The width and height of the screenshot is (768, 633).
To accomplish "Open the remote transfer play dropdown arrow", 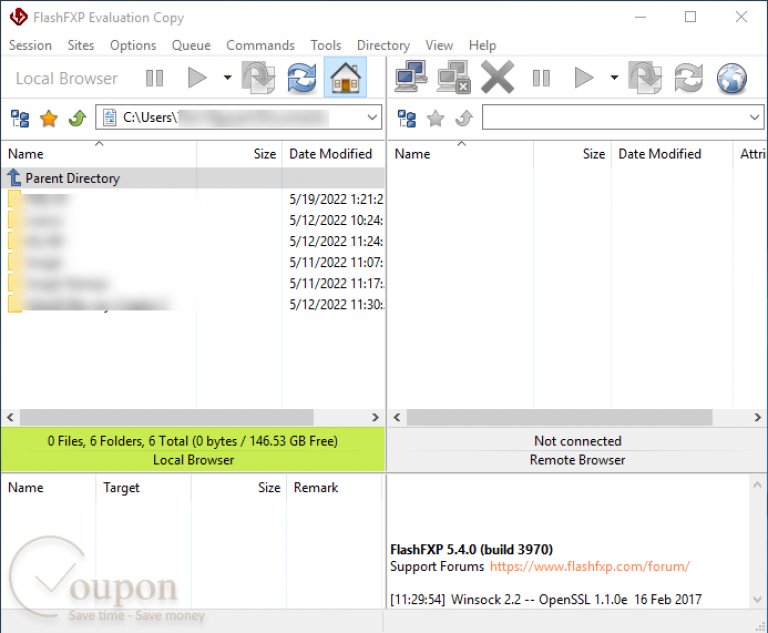I will pos(614,77).
